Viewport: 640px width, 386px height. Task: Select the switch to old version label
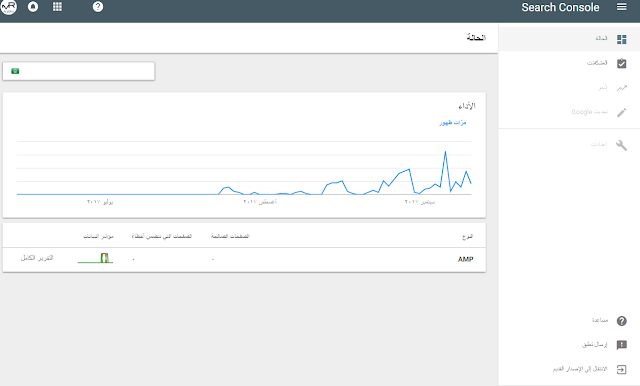click(580, 369)
